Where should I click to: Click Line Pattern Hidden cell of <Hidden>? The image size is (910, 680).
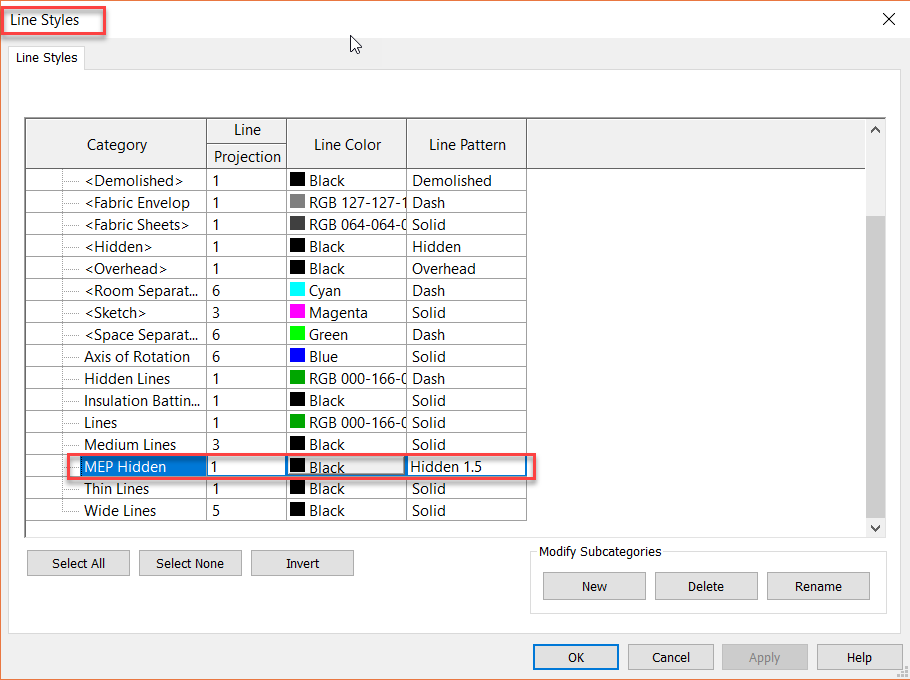(x=467, y=247)
